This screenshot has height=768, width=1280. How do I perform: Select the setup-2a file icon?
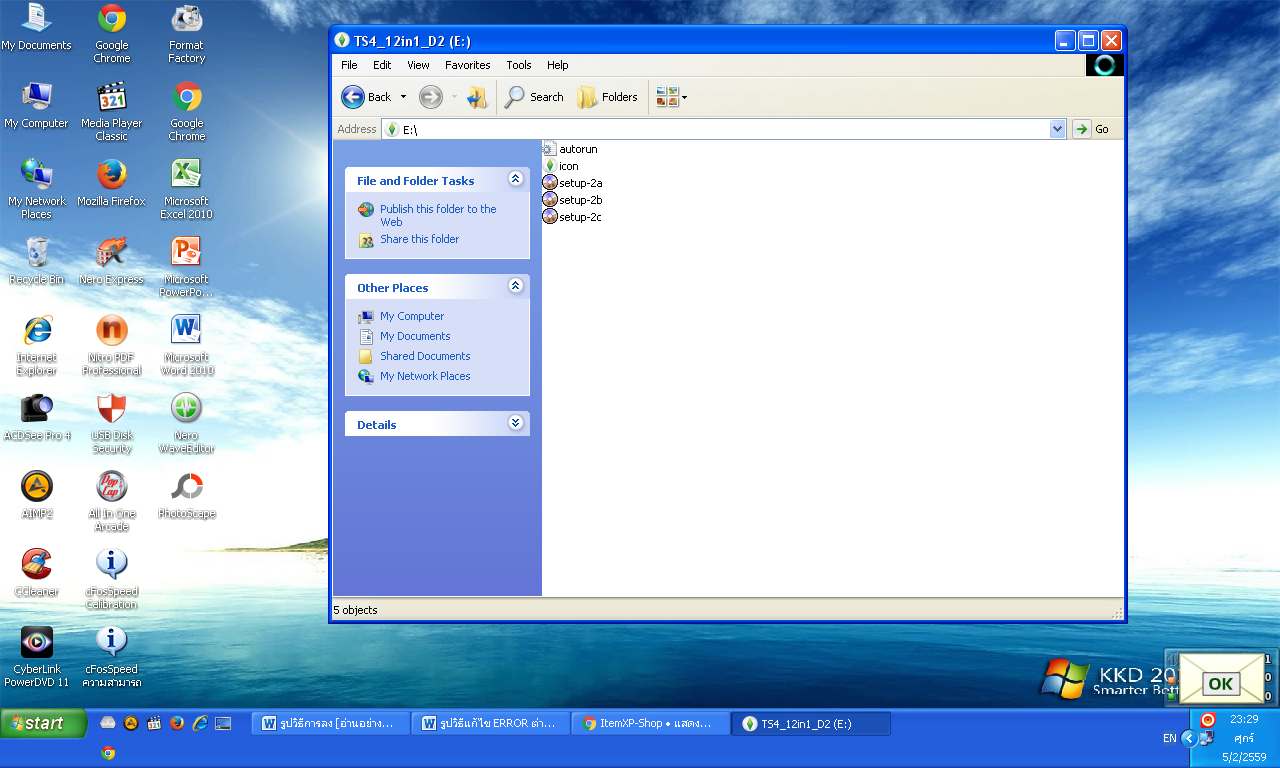point(550,183)
